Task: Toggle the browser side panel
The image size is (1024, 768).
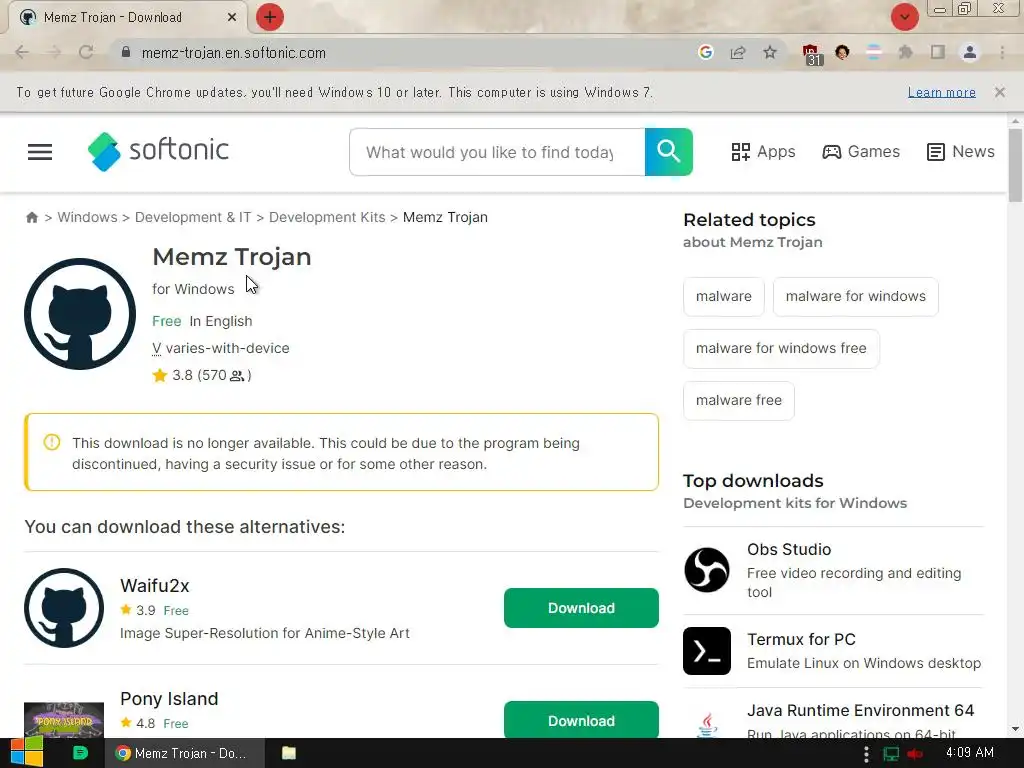Action: coord(938,52)
